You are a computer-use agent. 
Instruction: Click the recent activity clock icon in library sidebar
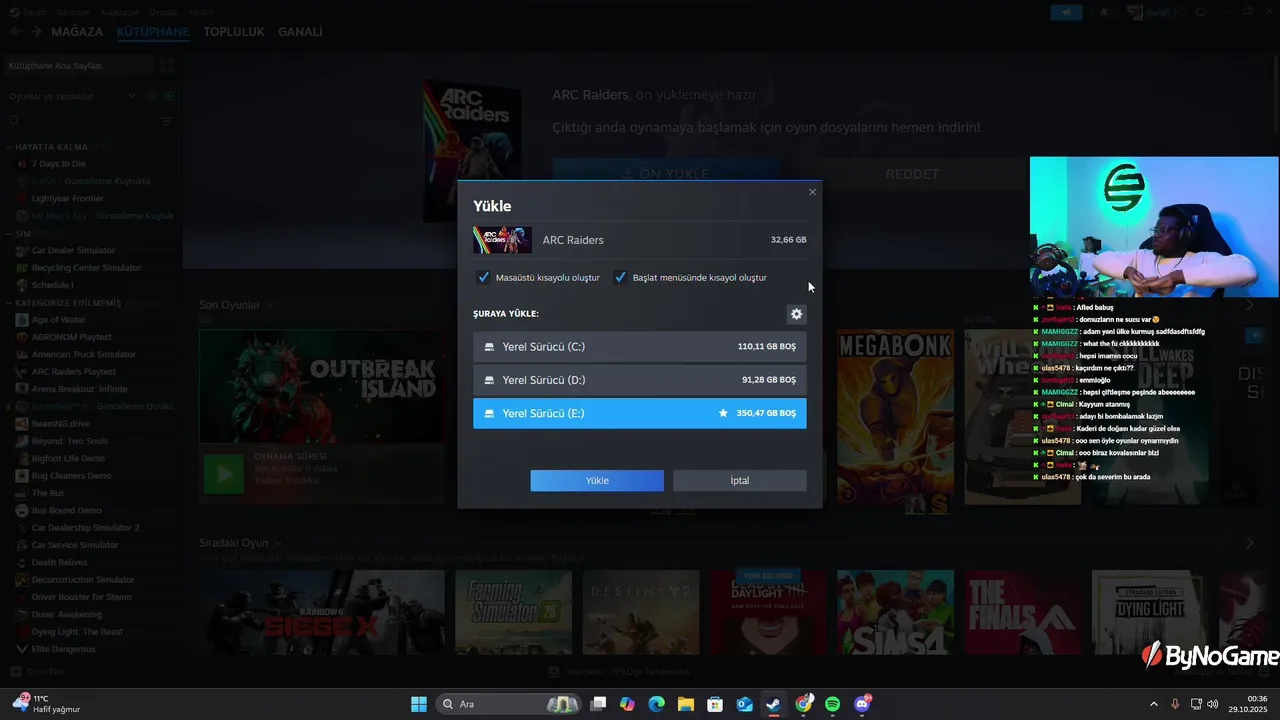point(152,96)
